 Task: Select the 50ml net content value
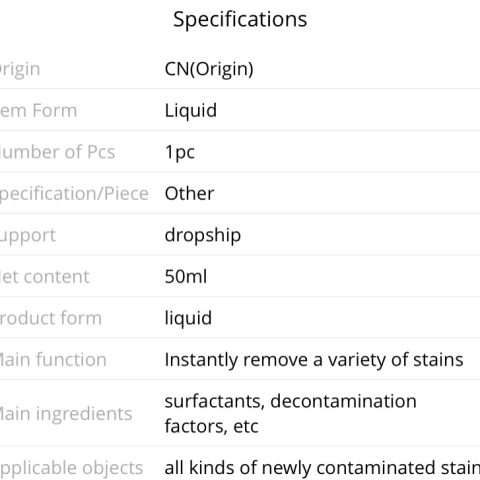(x=186, y=277)
